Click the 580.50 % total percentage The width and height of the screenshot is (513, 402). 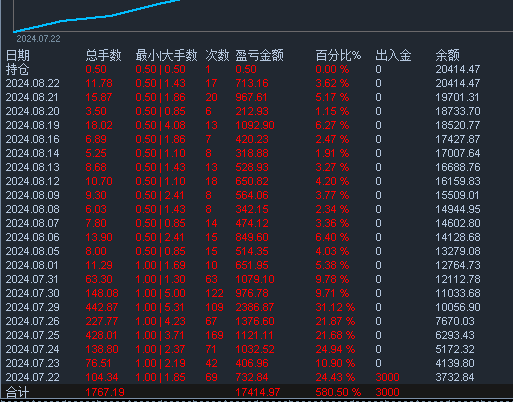(x=338, y=392)
